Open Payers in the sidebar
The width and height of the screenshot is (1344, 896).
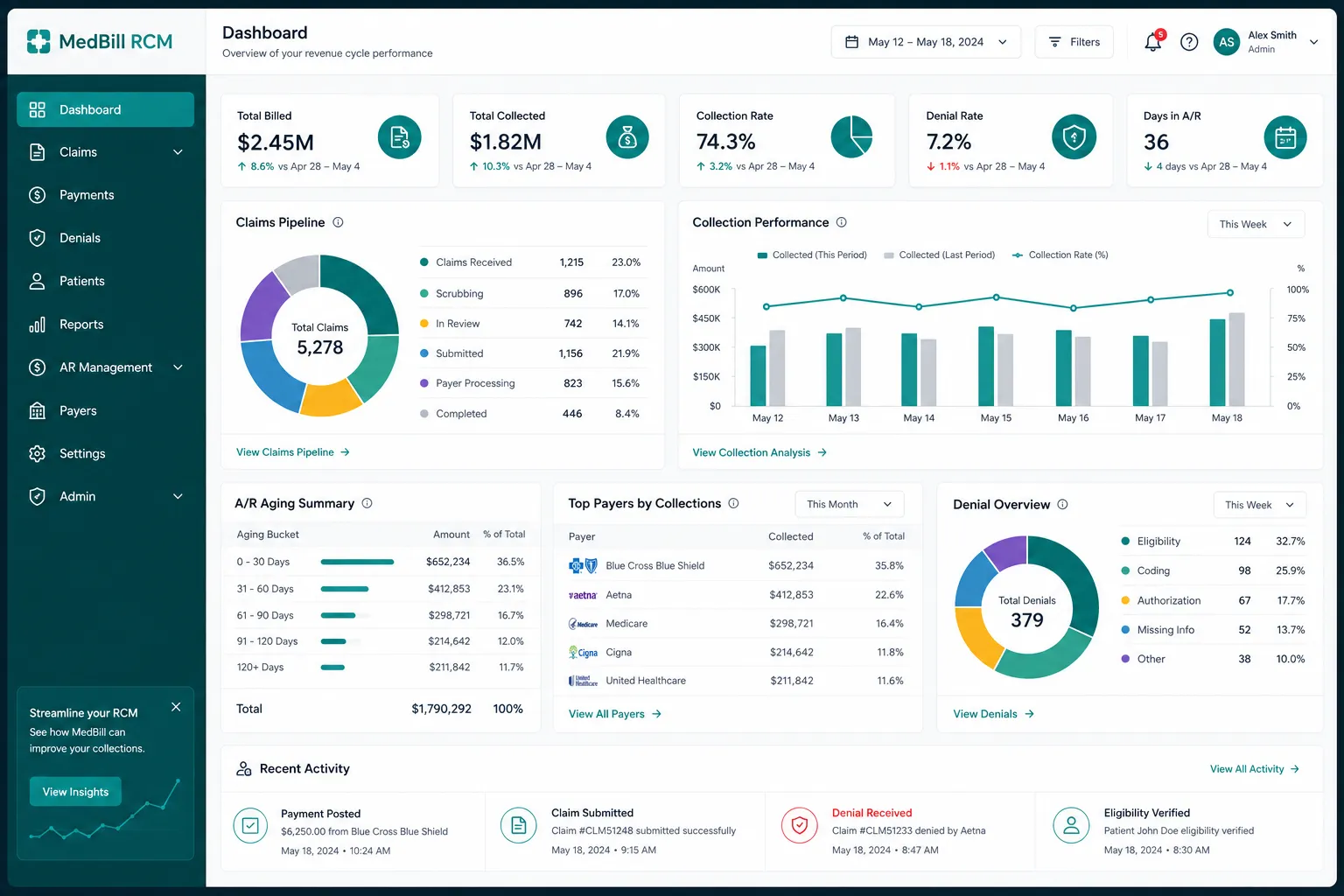click(105, 410)
